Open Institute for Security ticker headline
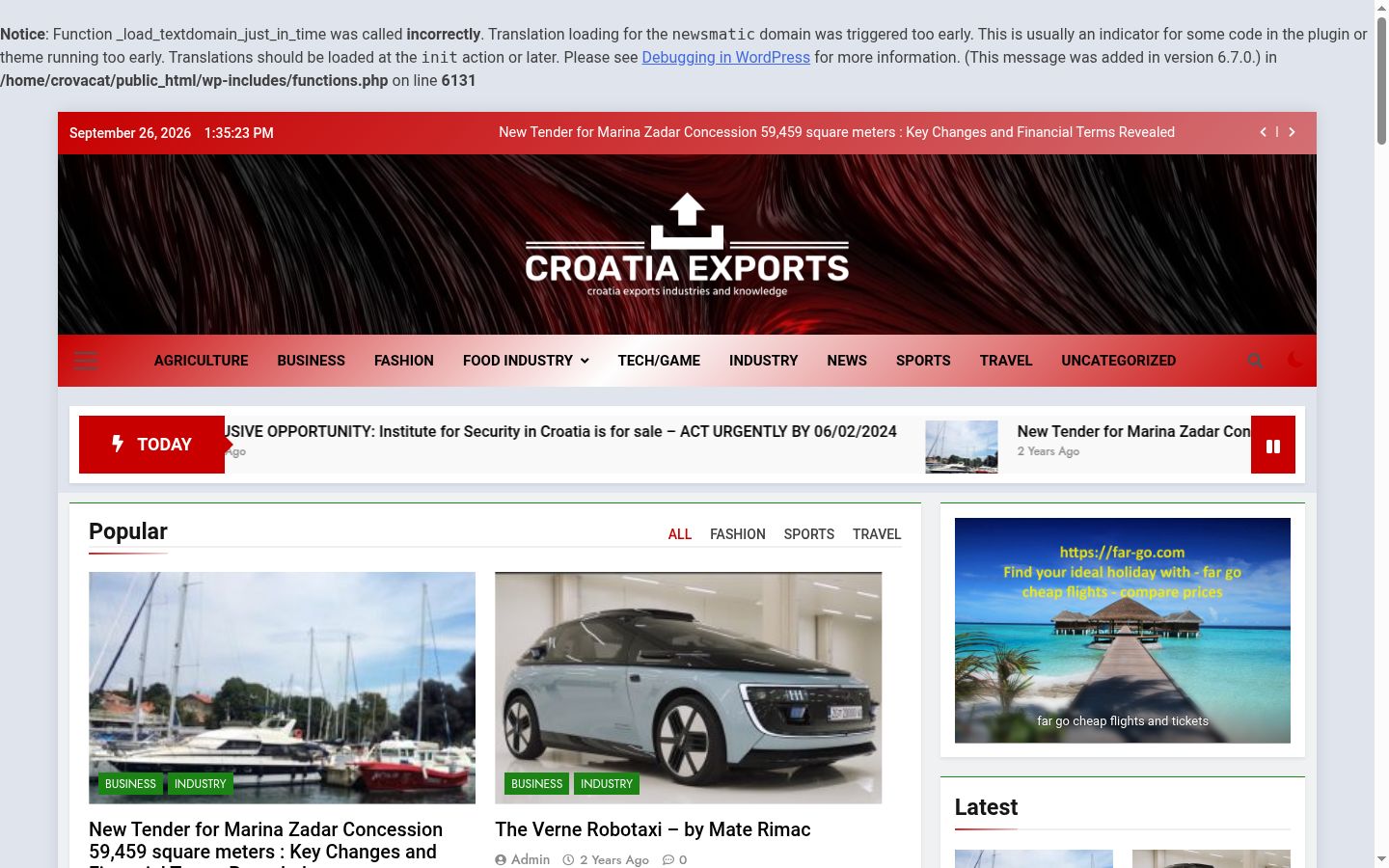 point(560,431)
